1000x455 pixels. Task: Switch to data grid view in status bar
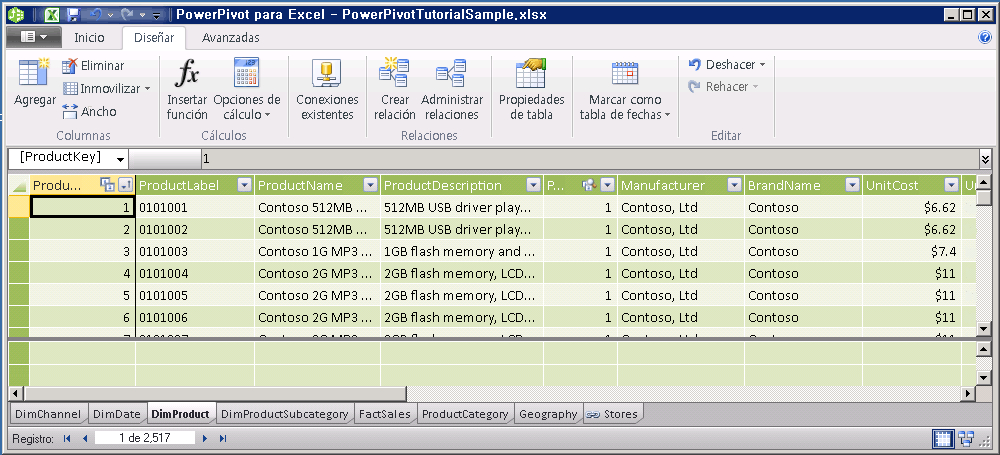click(943, 438)
